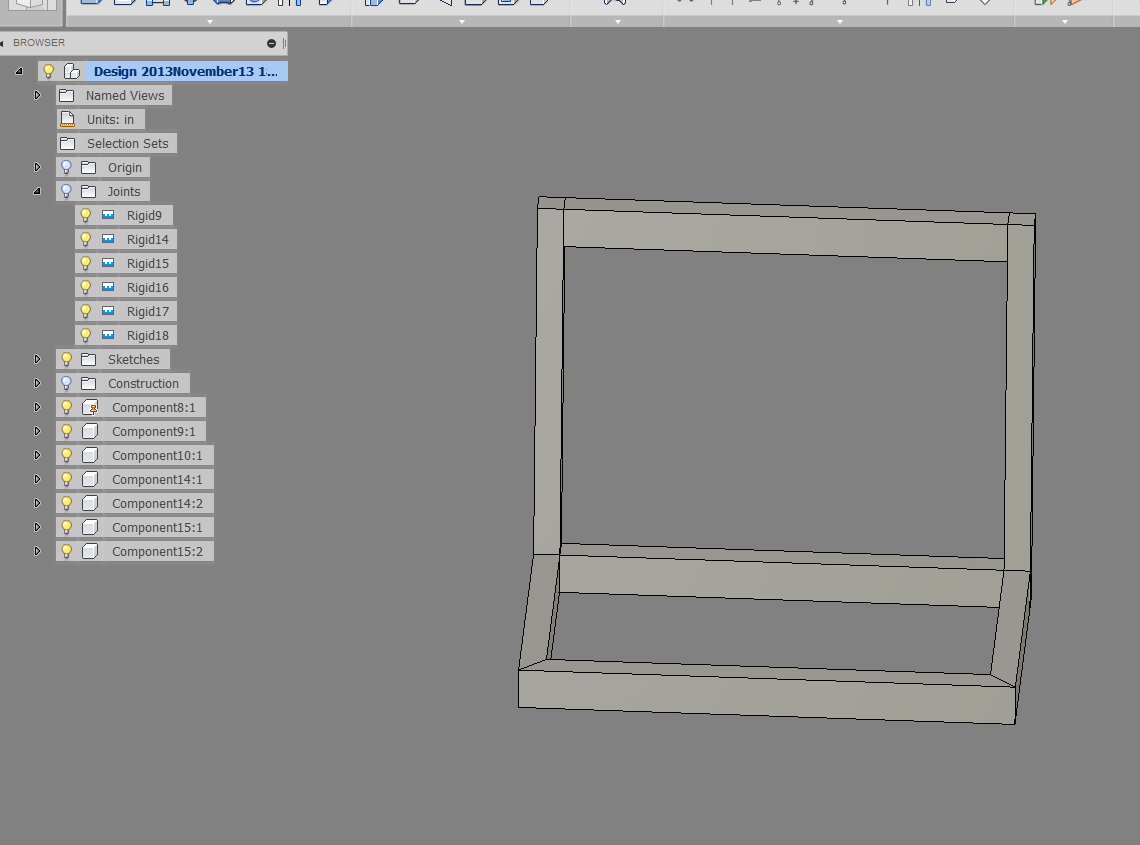Viewport: 1140px width, 845px height.
Task: Toggle the Joints folder lightbulb
Action: click(66, 191)
